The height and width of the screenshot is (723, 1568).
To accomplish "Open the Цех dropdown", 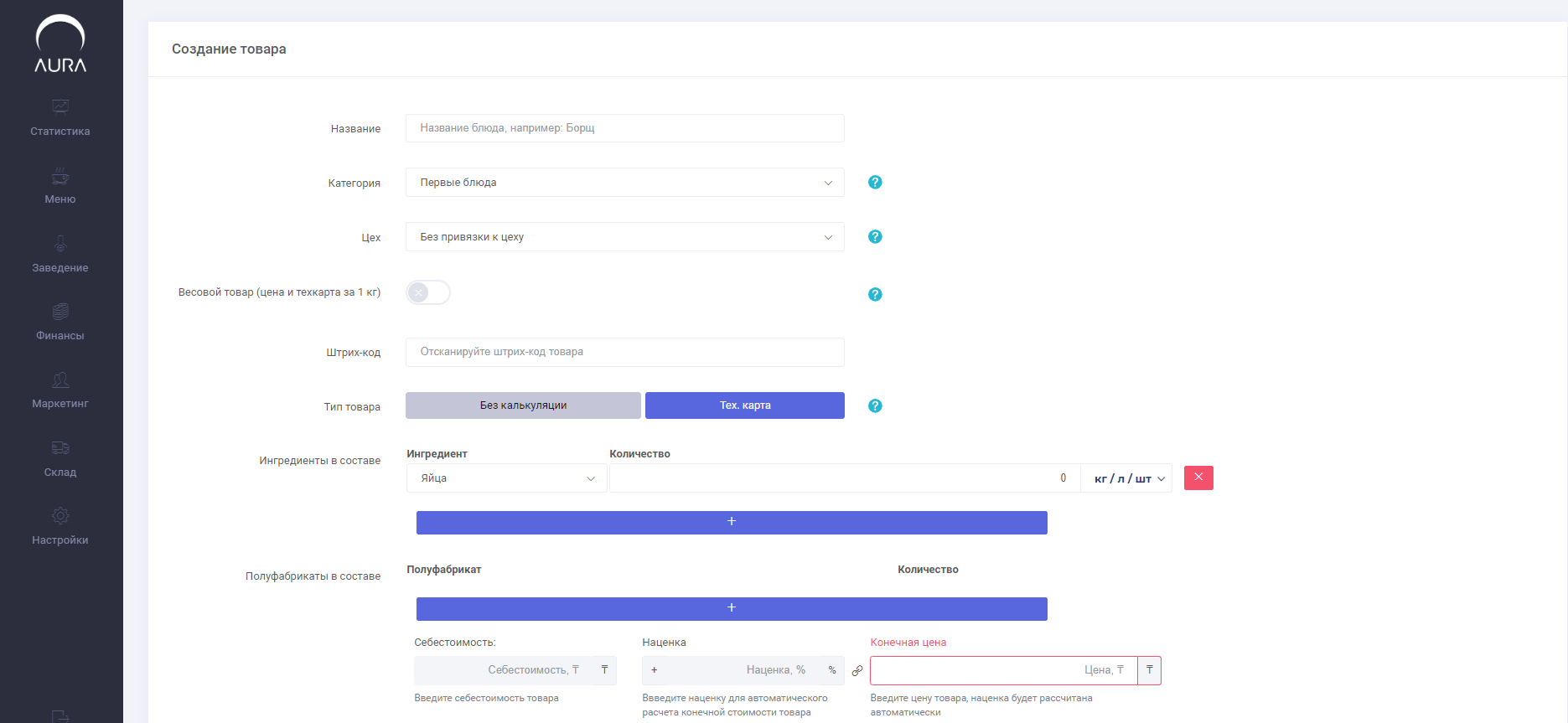I will pos(625,237).
